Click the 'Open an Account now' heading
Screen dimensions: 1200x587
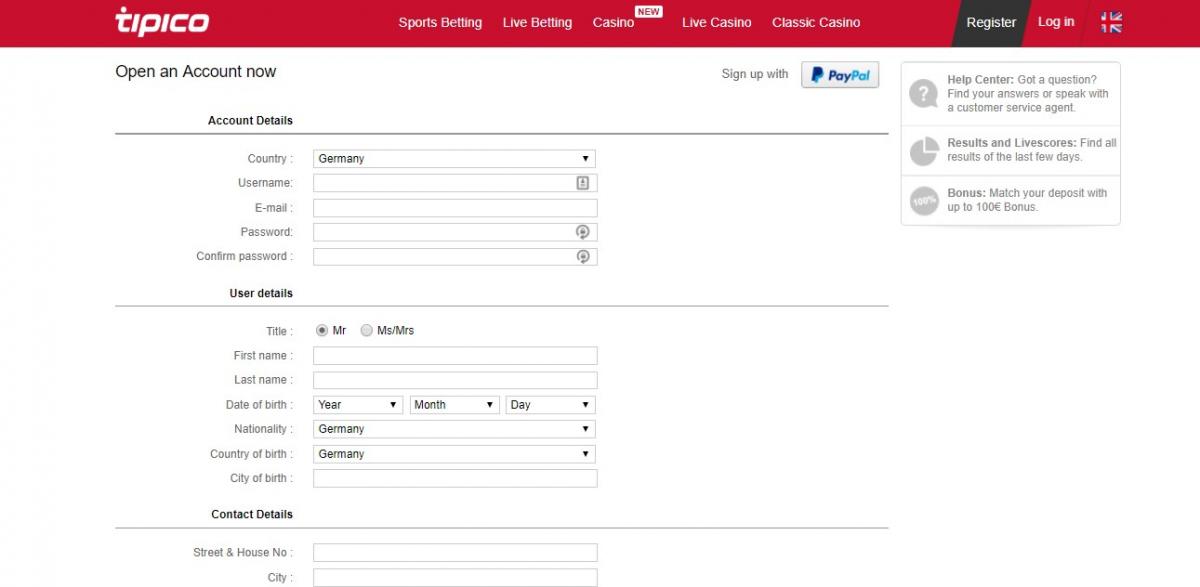point(196,72)
